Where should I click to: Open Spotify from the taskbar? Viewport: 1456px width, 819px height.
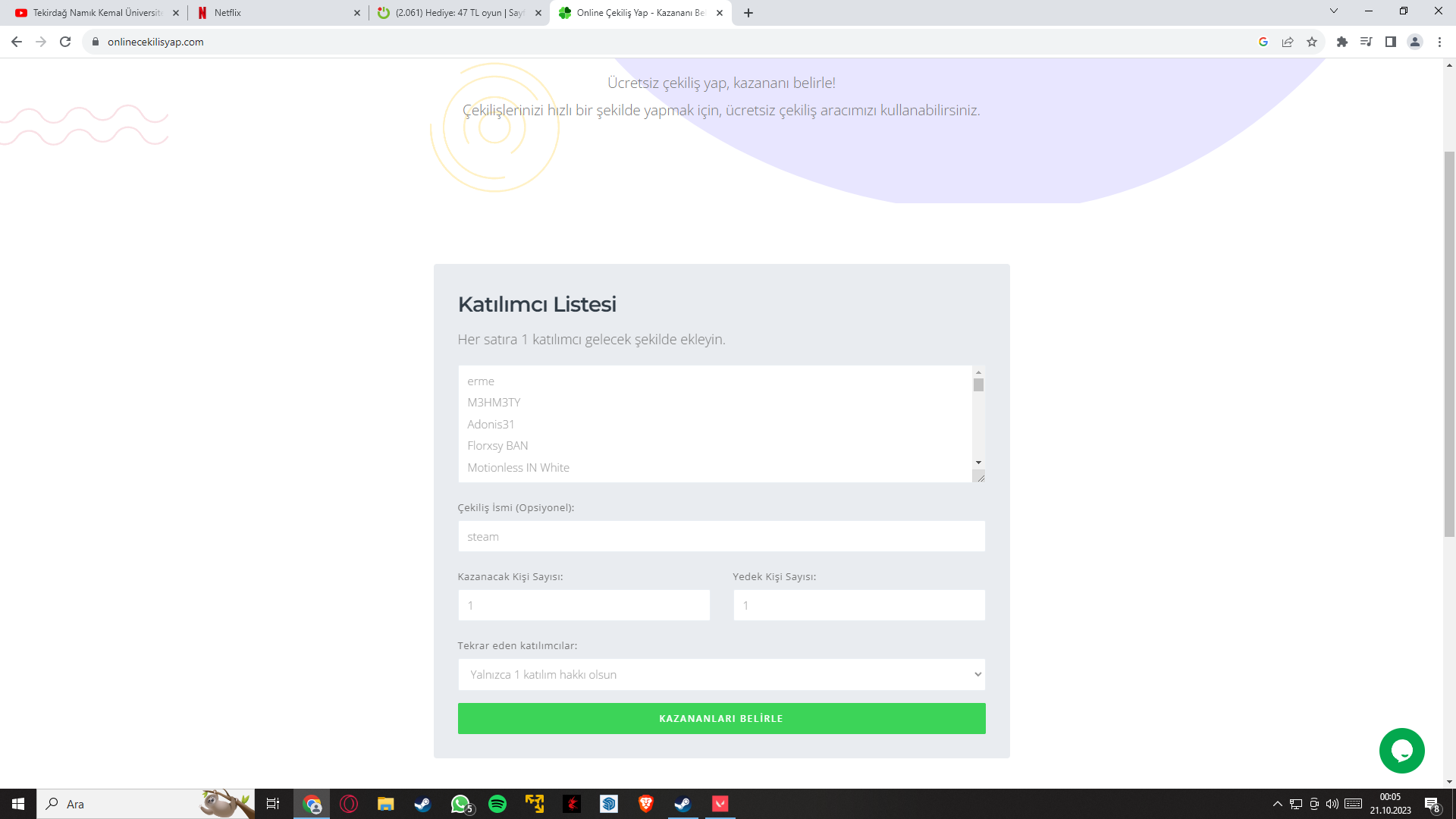click(x=497, y=804)
